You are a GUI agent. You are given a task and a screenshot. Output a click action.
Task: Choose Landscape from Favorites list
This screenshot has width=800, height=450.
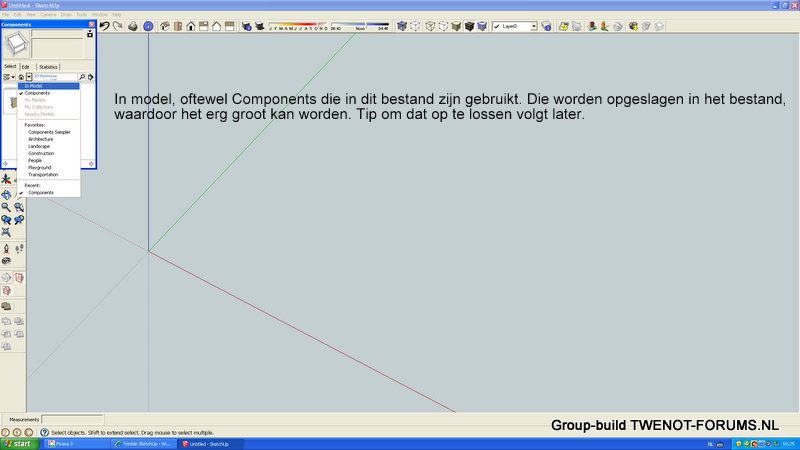[39, 146]
